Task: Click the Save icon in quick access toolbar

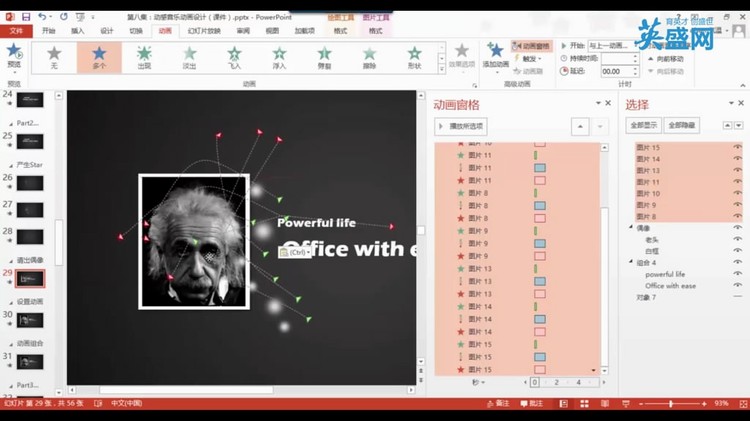Action: 26,17
